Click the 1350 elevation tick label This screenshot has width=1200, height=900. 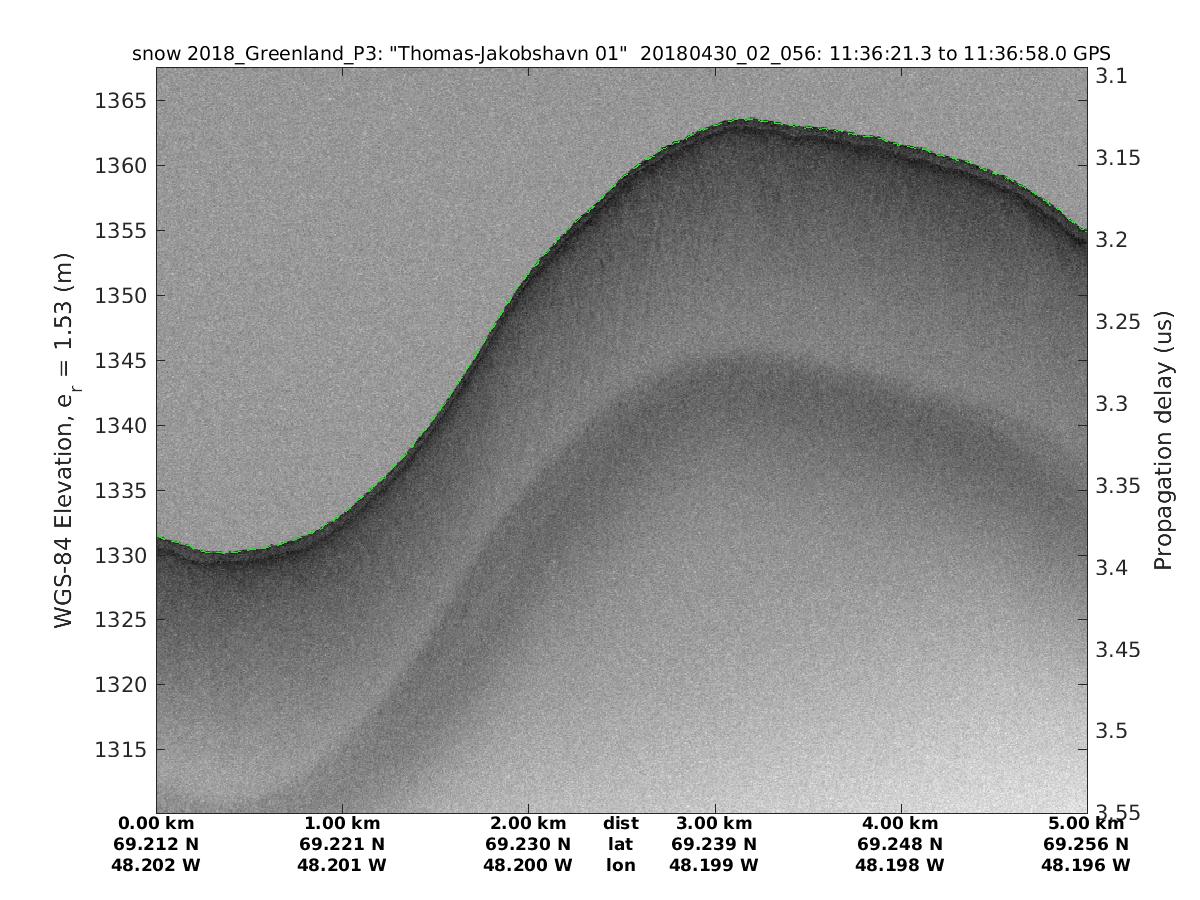coord(120,296)
